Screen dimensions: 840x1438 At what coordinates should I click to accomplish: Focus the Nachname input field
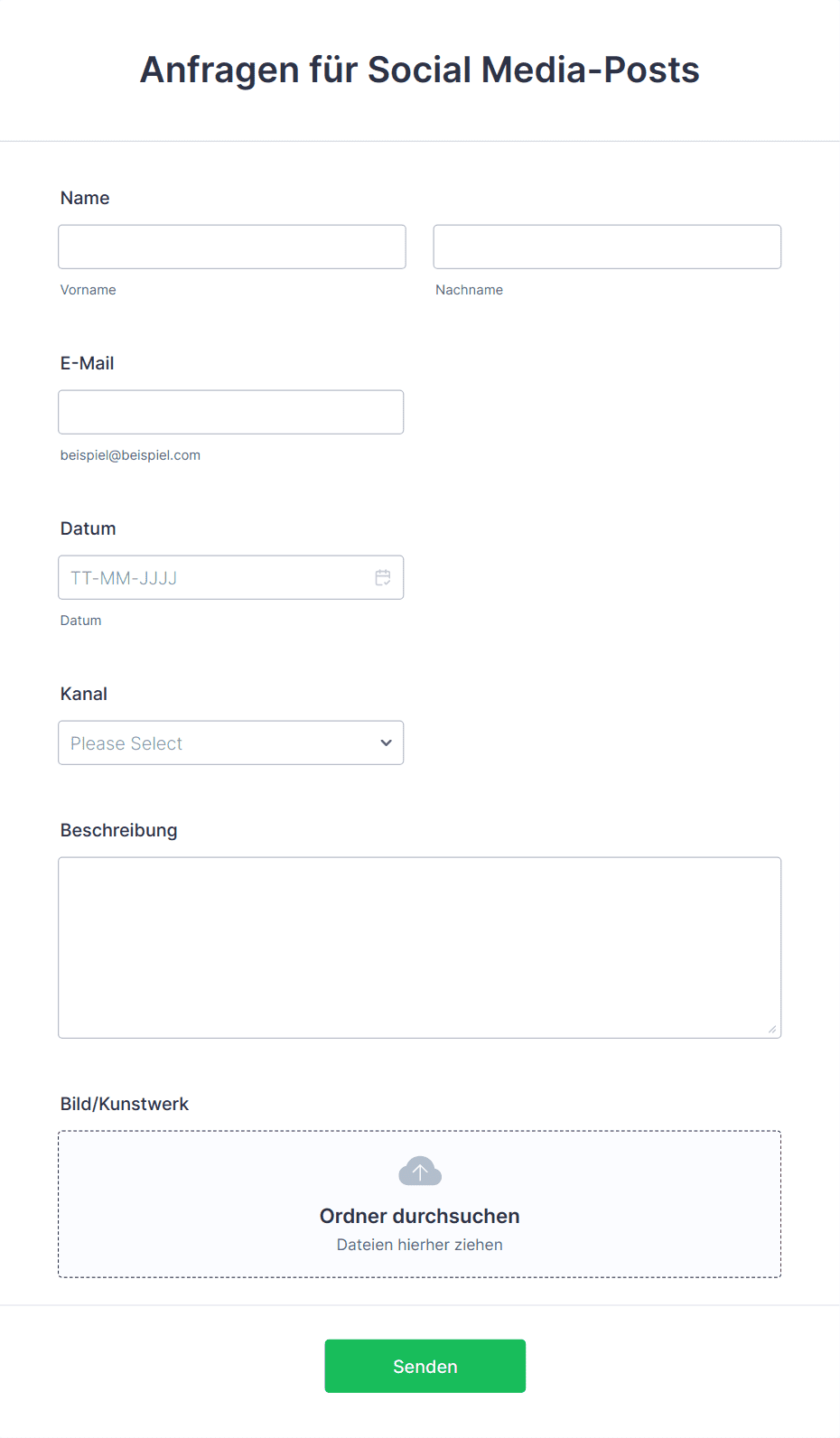pyautogui.click(x=607, y=247)
